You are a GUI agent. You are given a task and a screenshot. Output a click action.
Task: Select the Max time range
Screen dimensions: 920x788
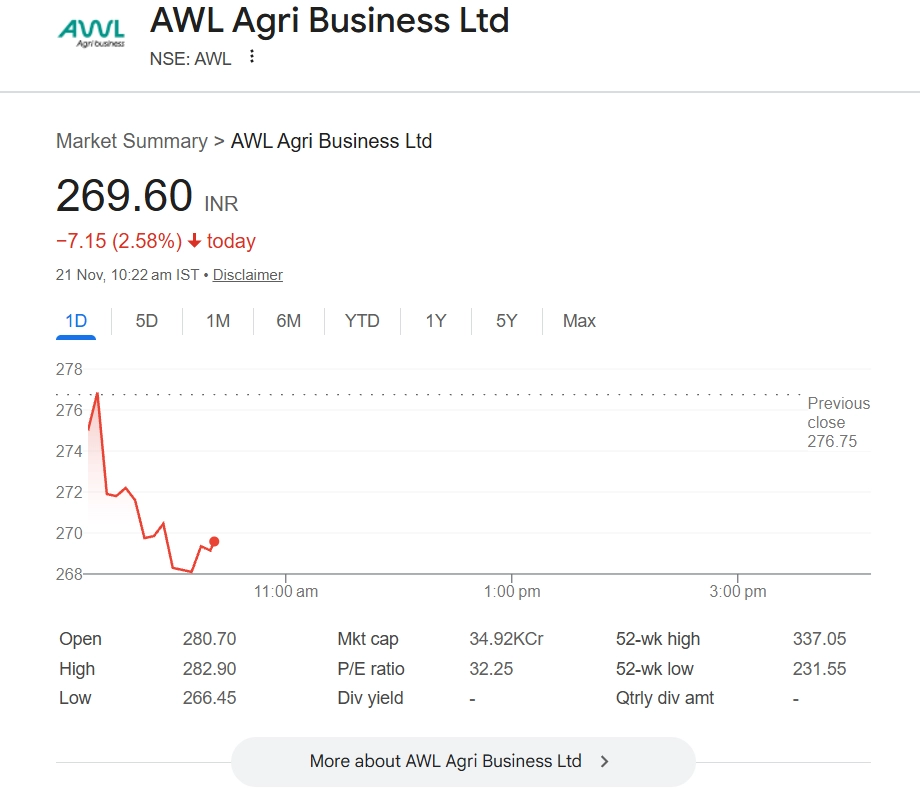click(579, 321)
